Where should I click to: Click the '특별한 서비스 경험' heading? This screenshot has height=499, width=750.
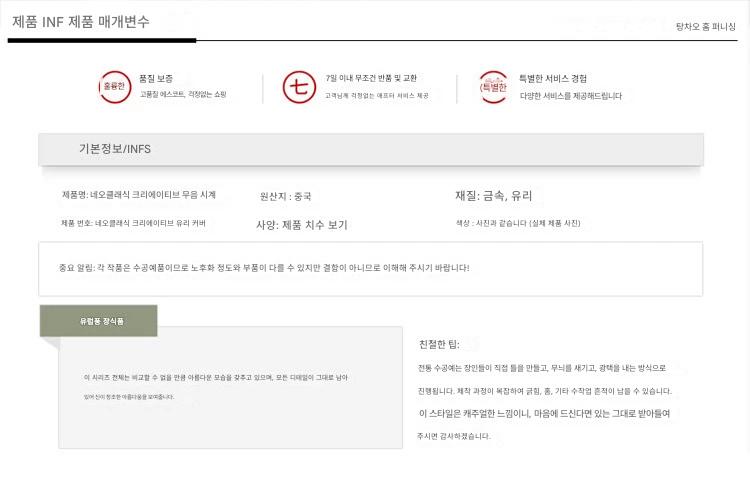point(553,78)
